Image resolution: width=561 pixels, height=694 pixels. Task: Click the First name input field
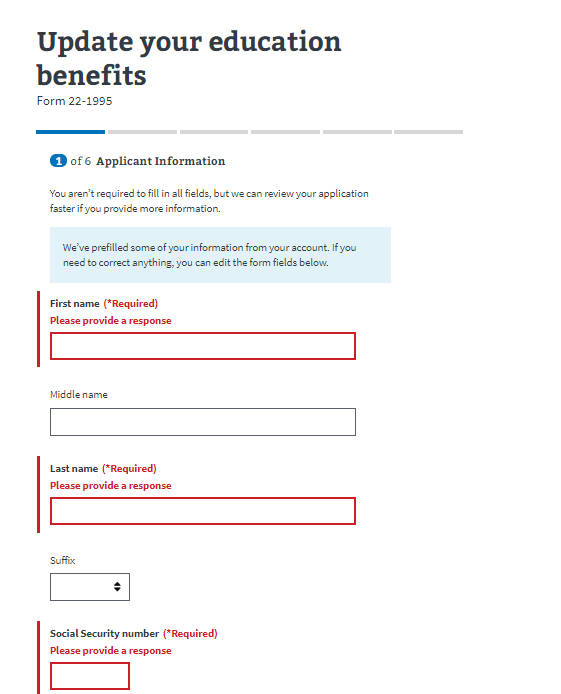click(x=203, y=346)
